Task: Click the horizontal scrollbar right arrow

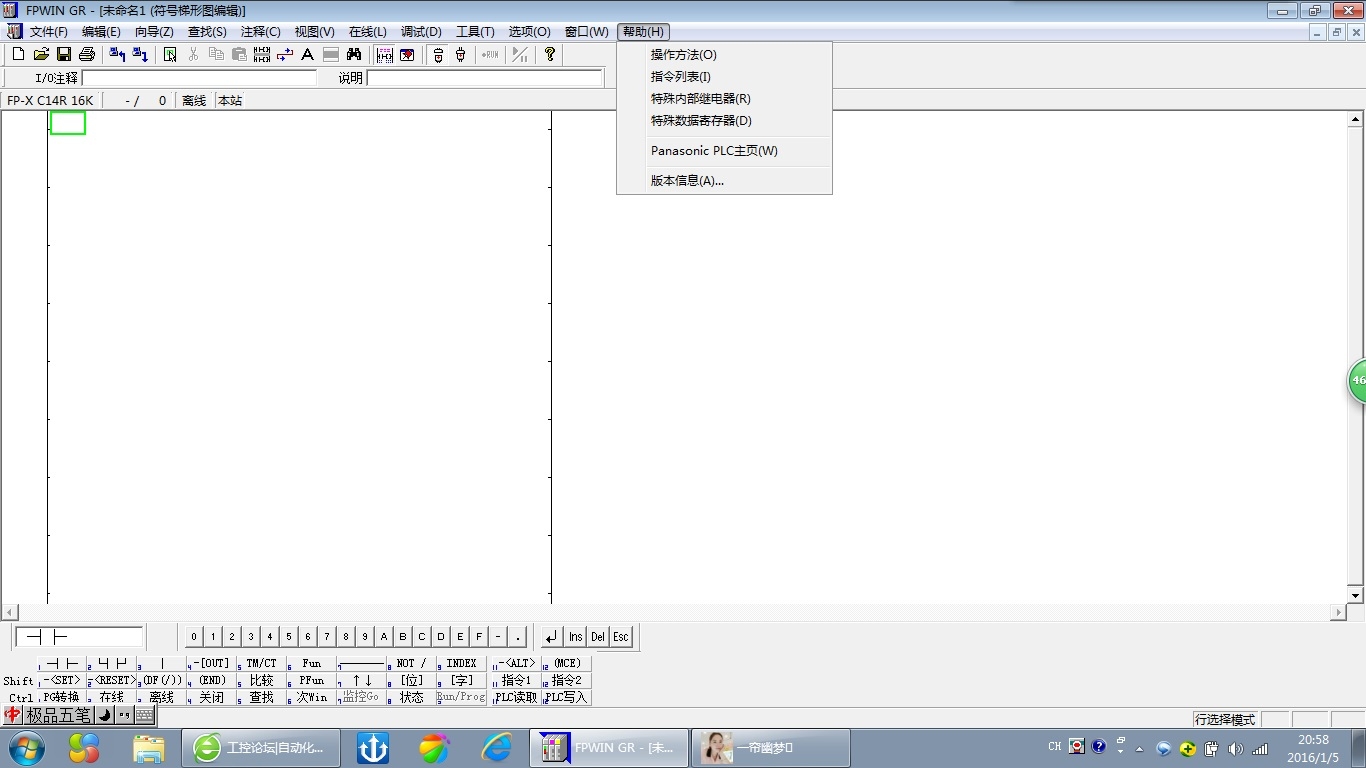Action: (1339, 612)
